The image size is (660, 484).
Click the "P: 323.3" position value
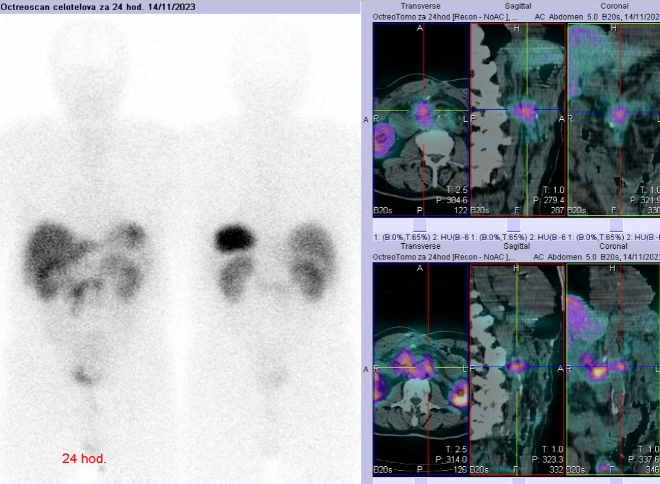[548, 460]
